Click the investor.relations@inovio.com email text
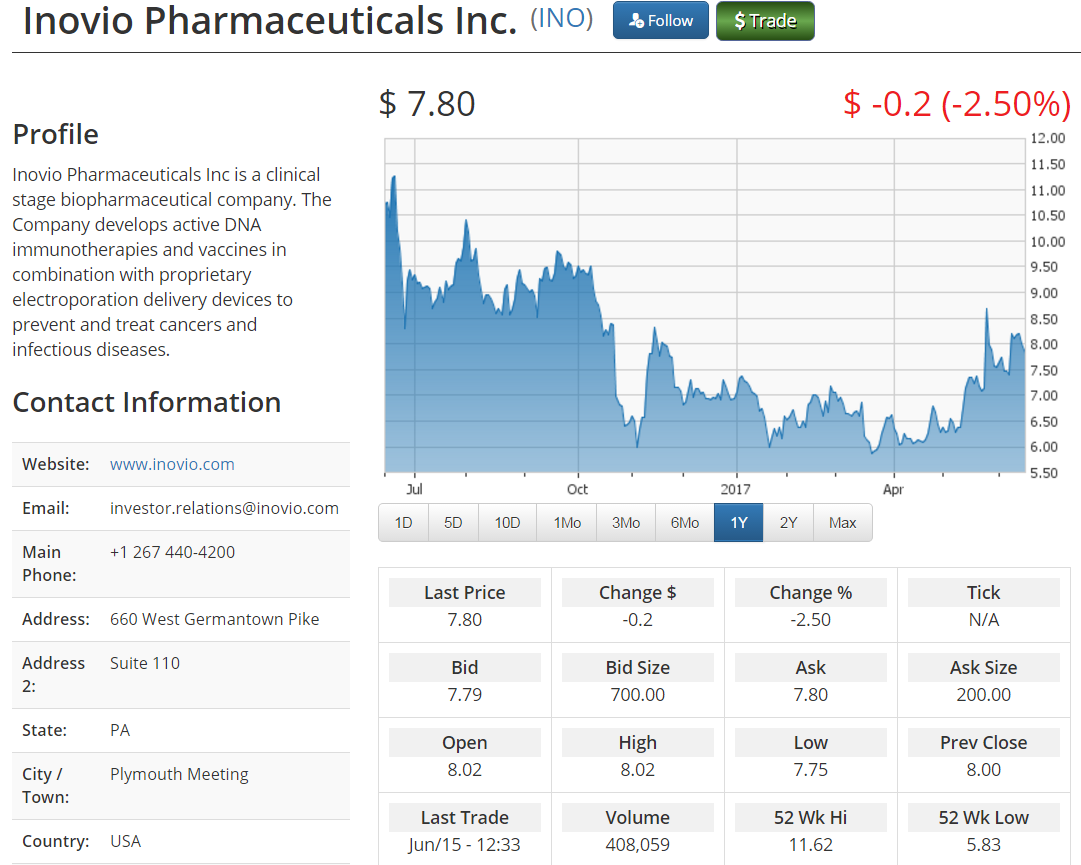Viewport: 1081px width, 865px height. click(224, 509)
